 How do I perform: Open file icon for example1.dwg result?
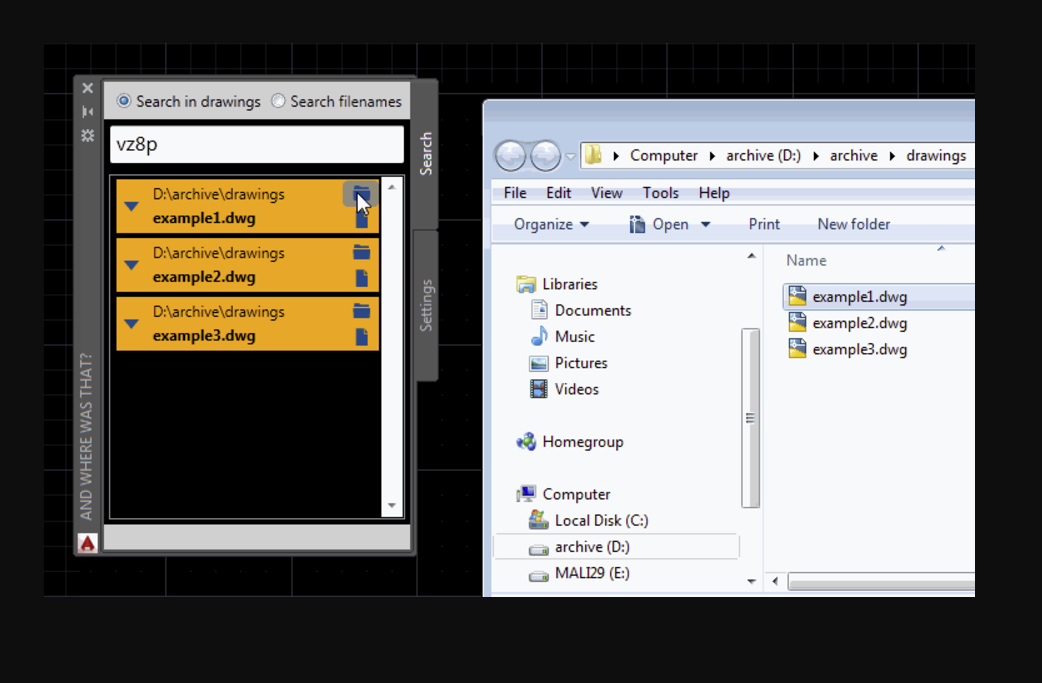pos(362,219)
